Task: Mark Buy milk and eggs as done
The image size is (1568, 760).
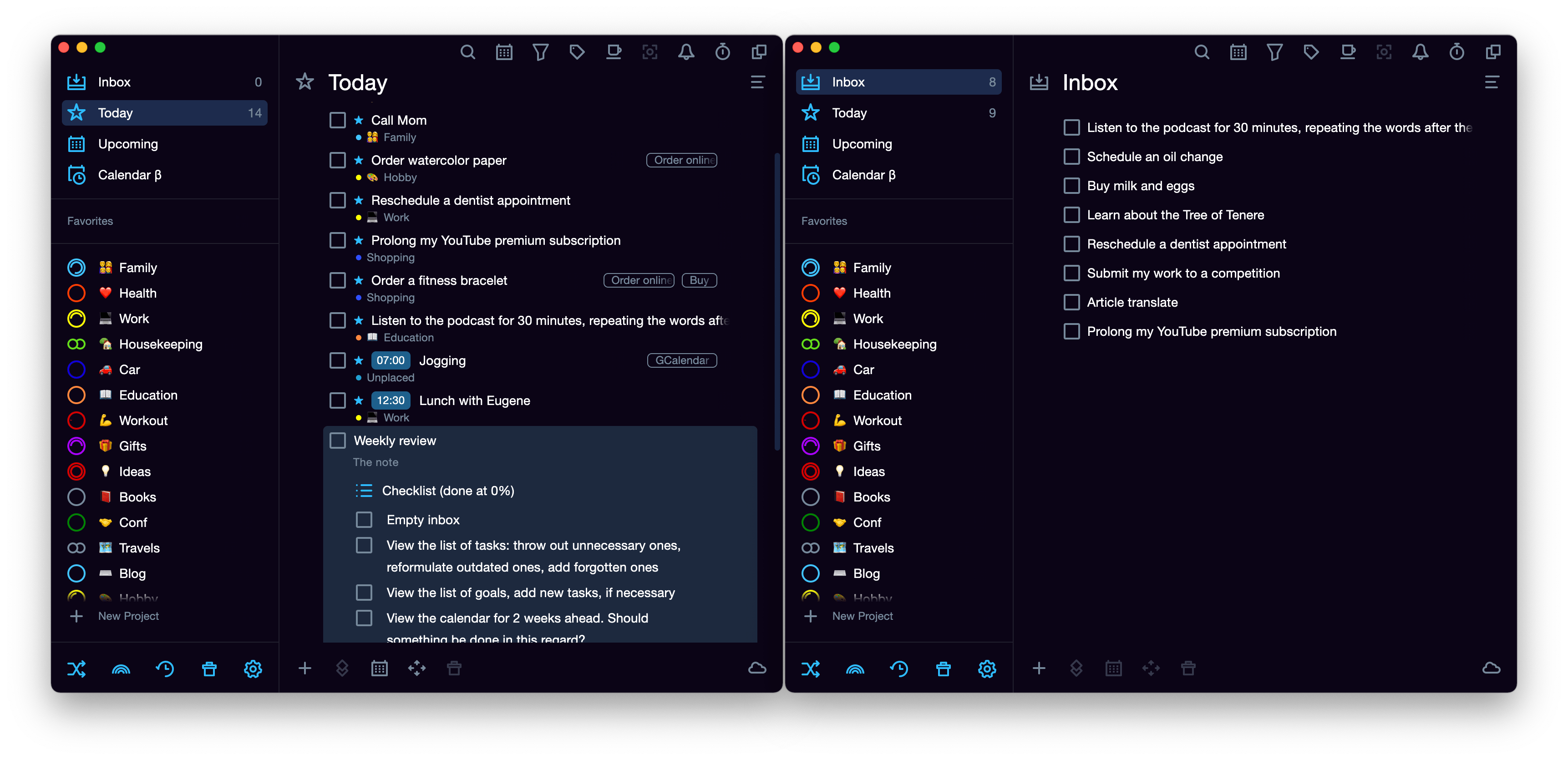Action: click(x=1071, y=186)
